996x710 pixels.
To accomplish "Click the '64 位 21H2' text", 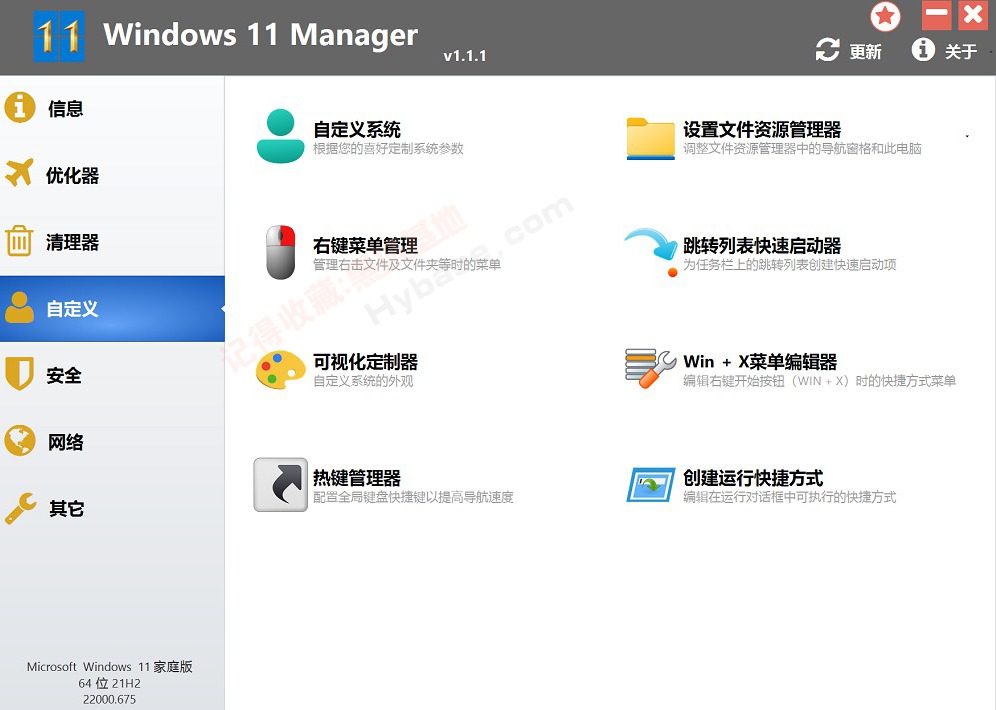I will (x=109, y=683).
